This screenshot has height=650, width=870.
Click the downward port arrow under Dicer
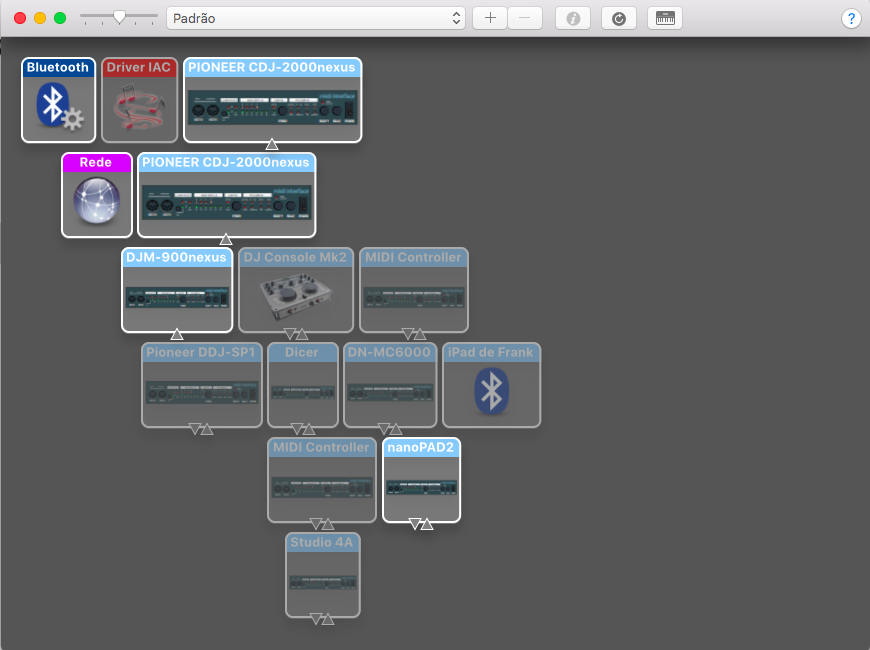pyautogui.click(x=297, y=429)
